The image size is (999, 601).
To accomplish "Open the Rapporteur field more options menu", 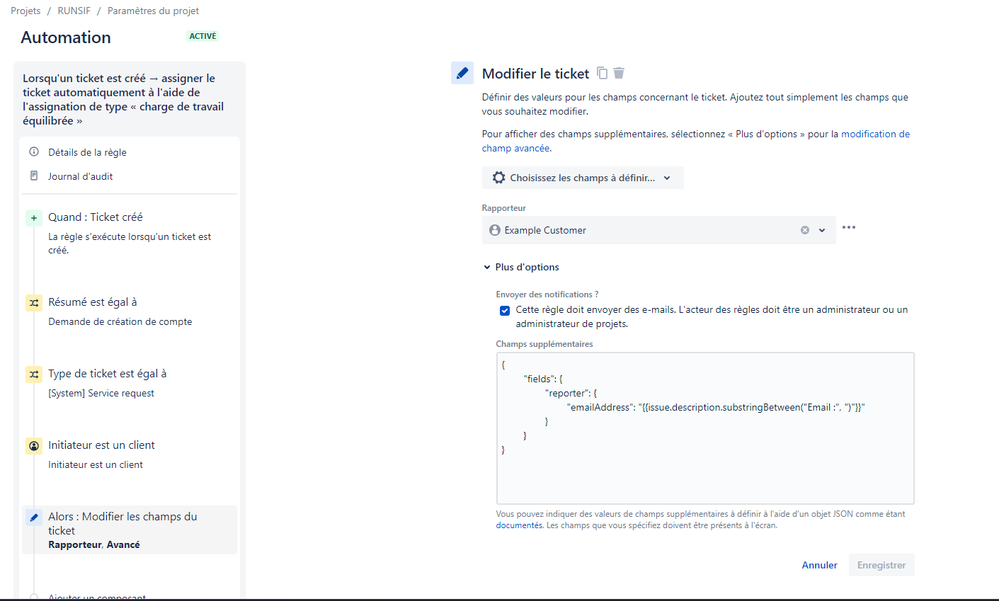I will tap(849, 228).
